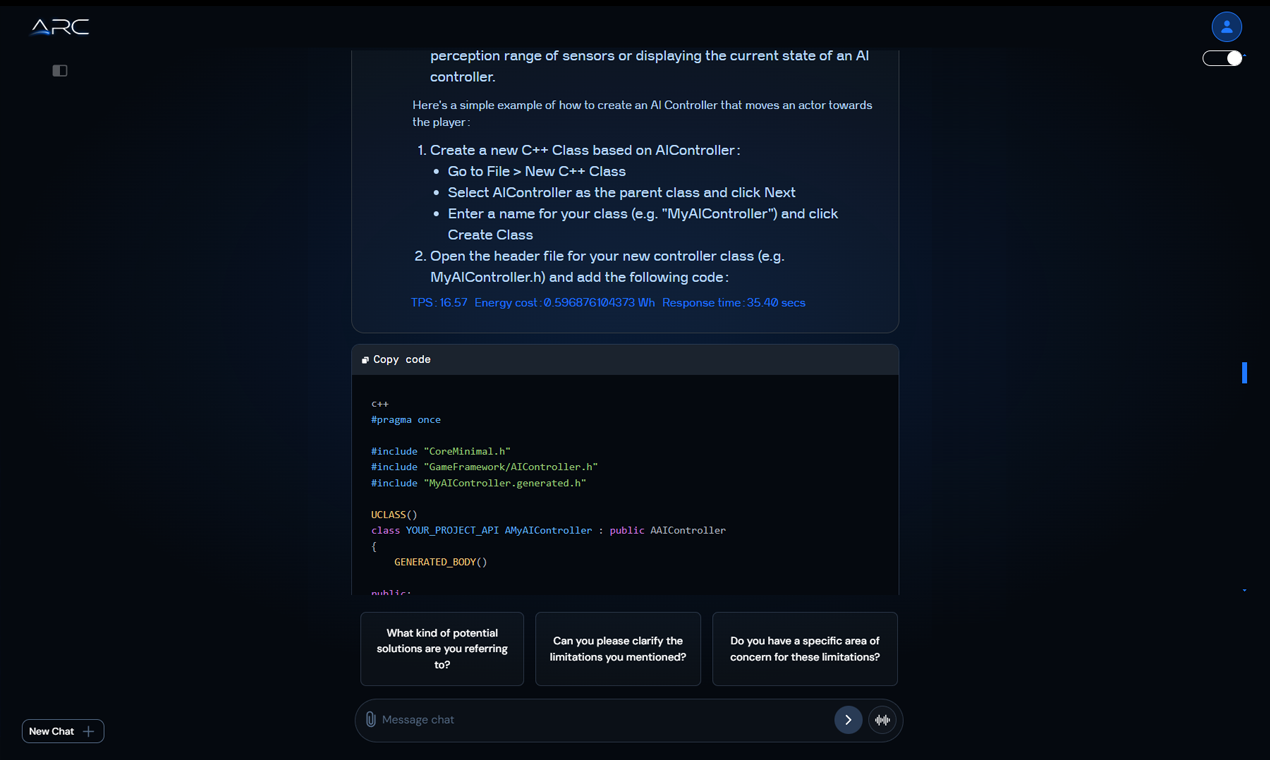Click the UCLASS() code line
The height and width of the screenshot is (760, 1270).
(394, 515)
